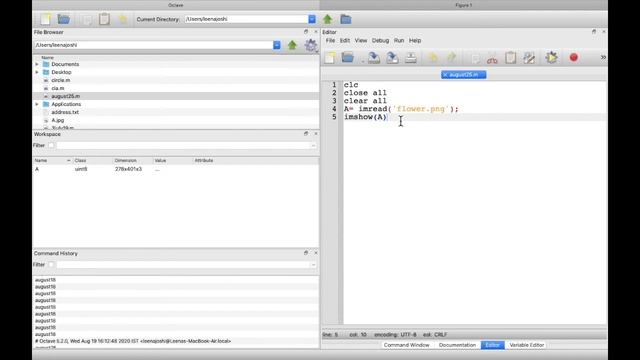Open the Editor File menu

[x=330, y=40]
